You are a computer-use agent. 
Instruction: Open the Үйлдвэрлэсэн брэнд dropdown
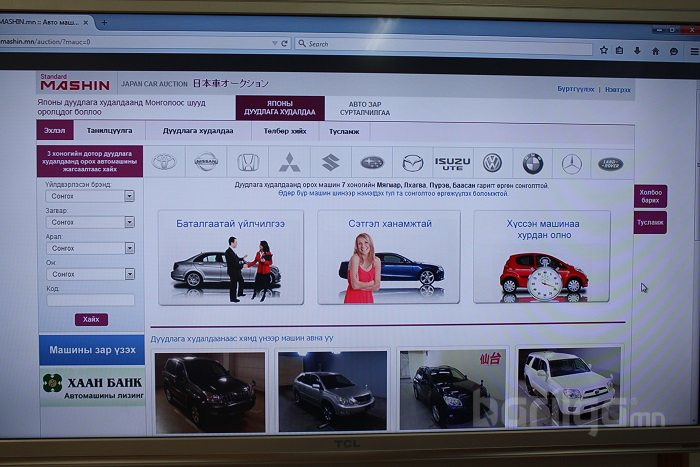click(x=90, y=196)
